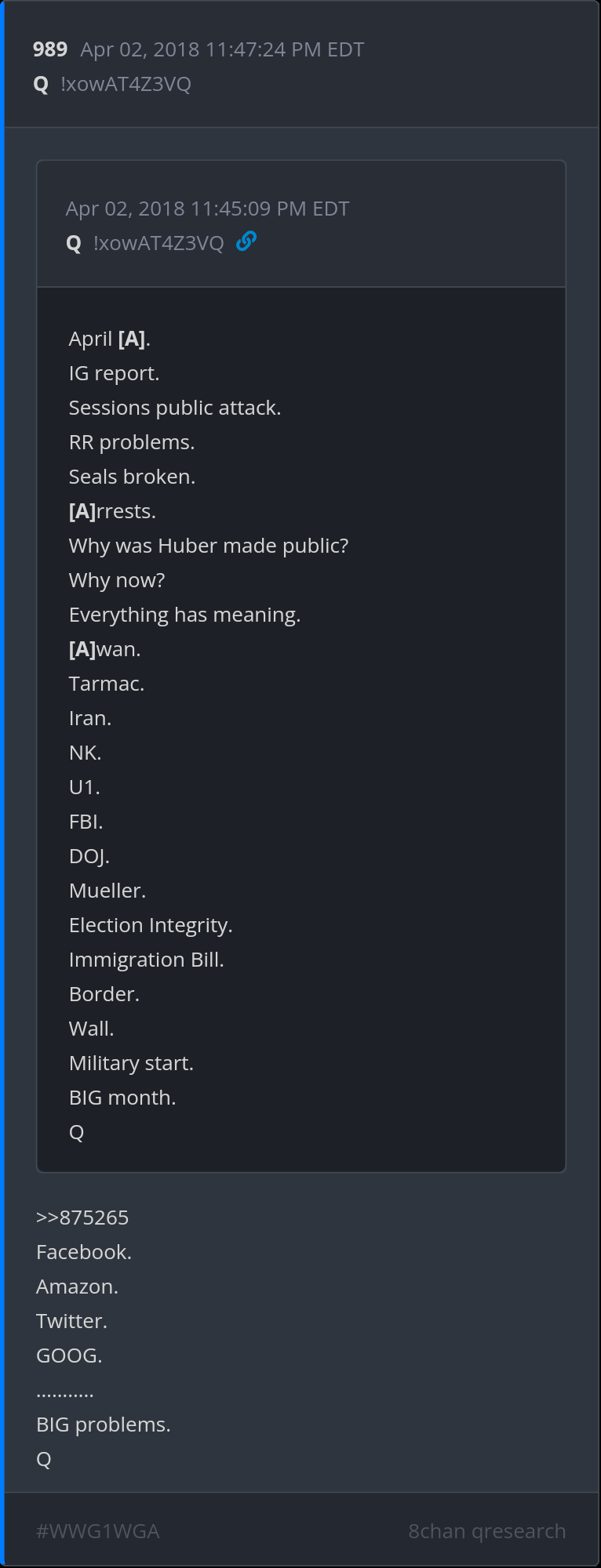Click the >>875265 post reference
601x1568 pixels.
tap(82, 1218)
